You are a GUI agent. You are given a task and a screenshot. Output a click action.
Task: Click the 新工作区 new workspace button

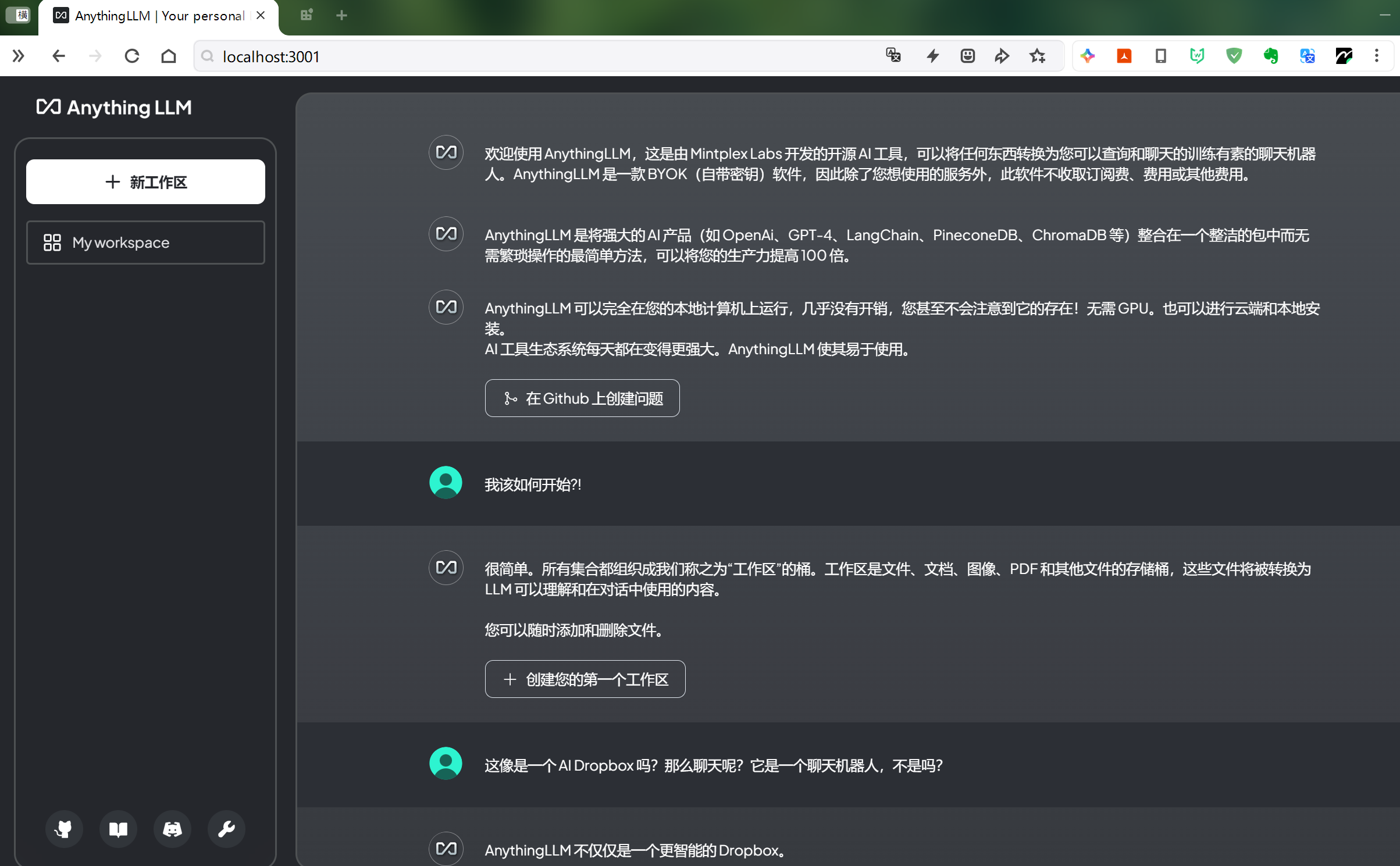pyautogui.click(x=145, y=182)
